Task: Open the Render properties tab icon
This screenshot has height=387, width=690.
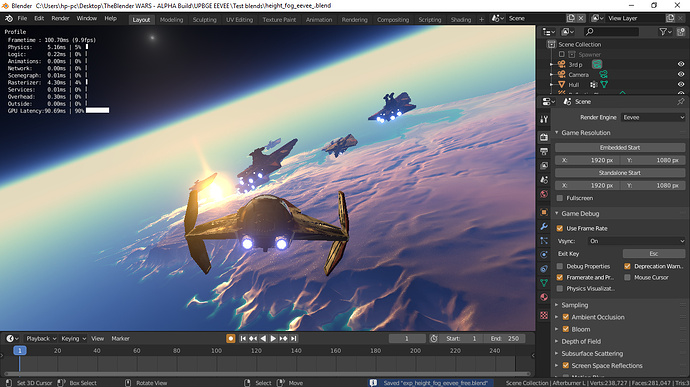Action: pyautogui.click(x=544, y=137)
